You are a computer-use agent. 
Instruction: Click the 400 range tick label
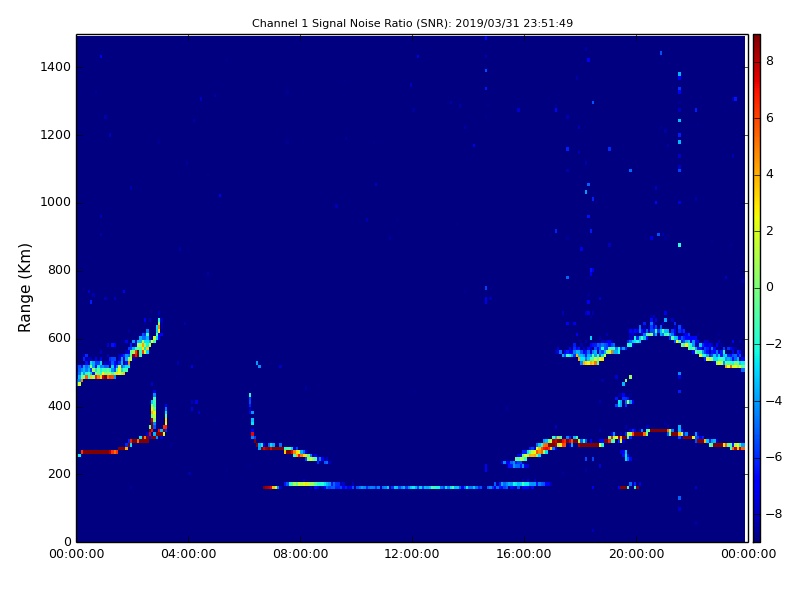click(59, 406)
